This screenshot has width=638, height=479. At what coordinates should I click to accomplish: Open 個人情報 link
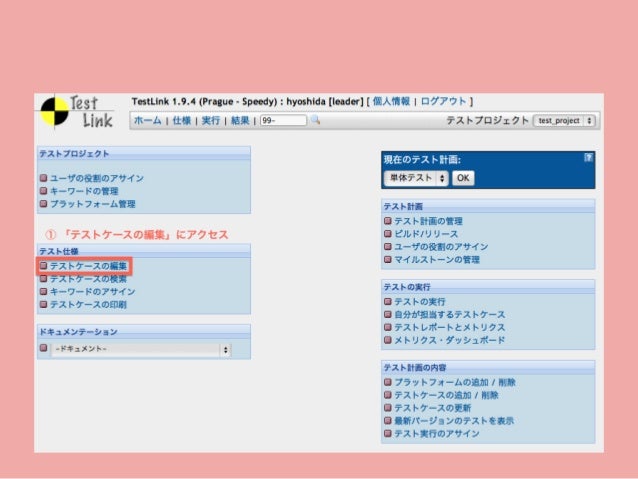391,101
